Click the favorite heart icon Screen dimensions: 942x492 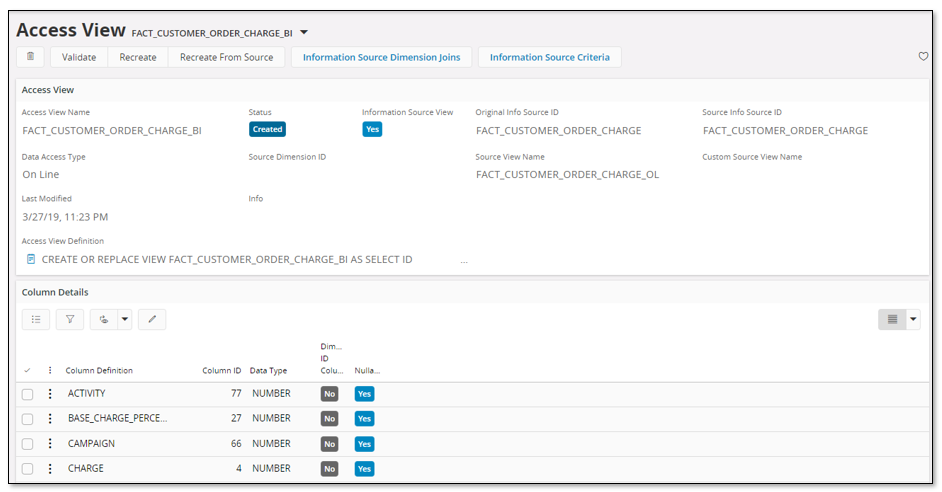(x=923, y=57)
